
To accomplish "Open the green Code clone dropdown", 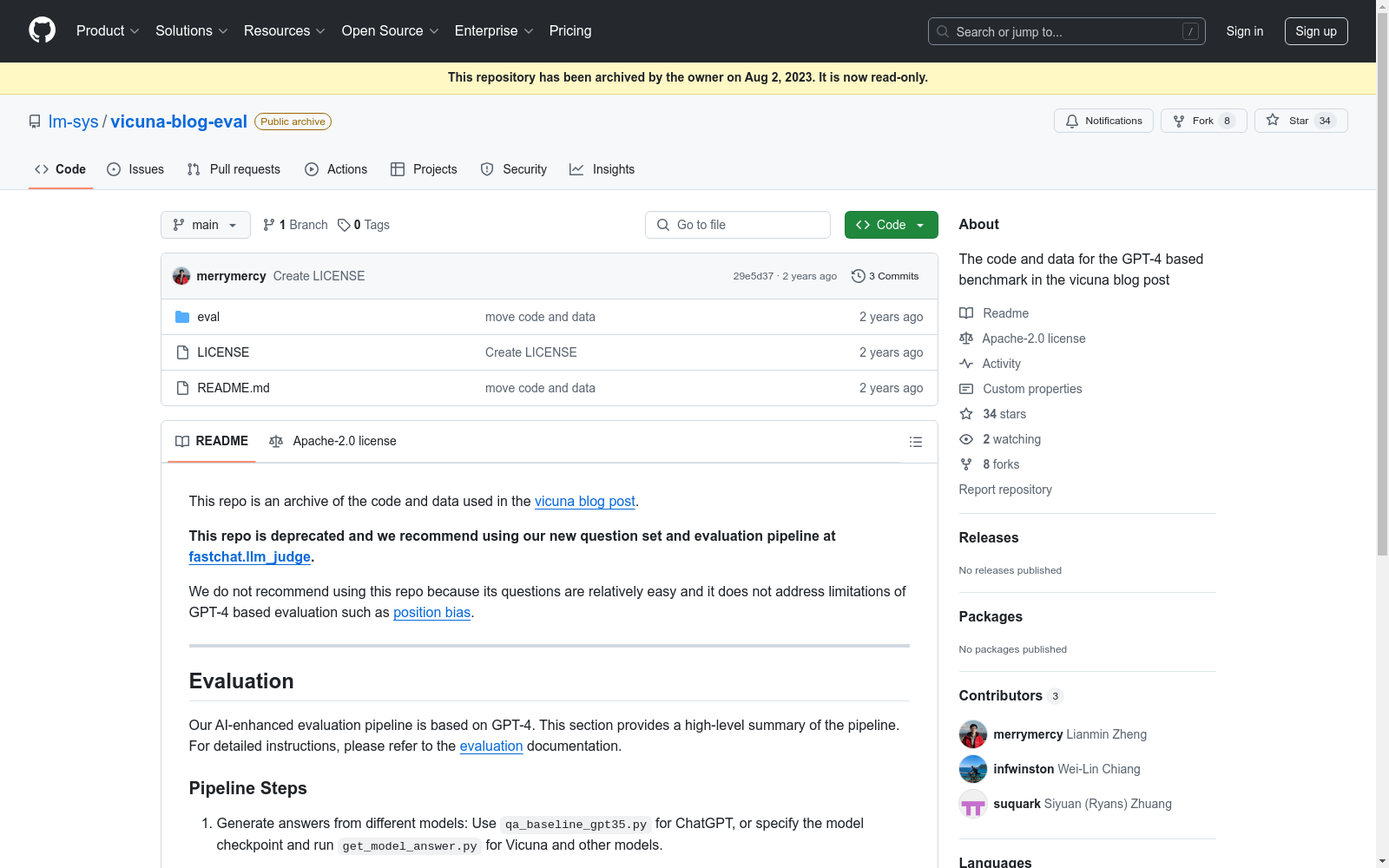I will pos(891,225).
